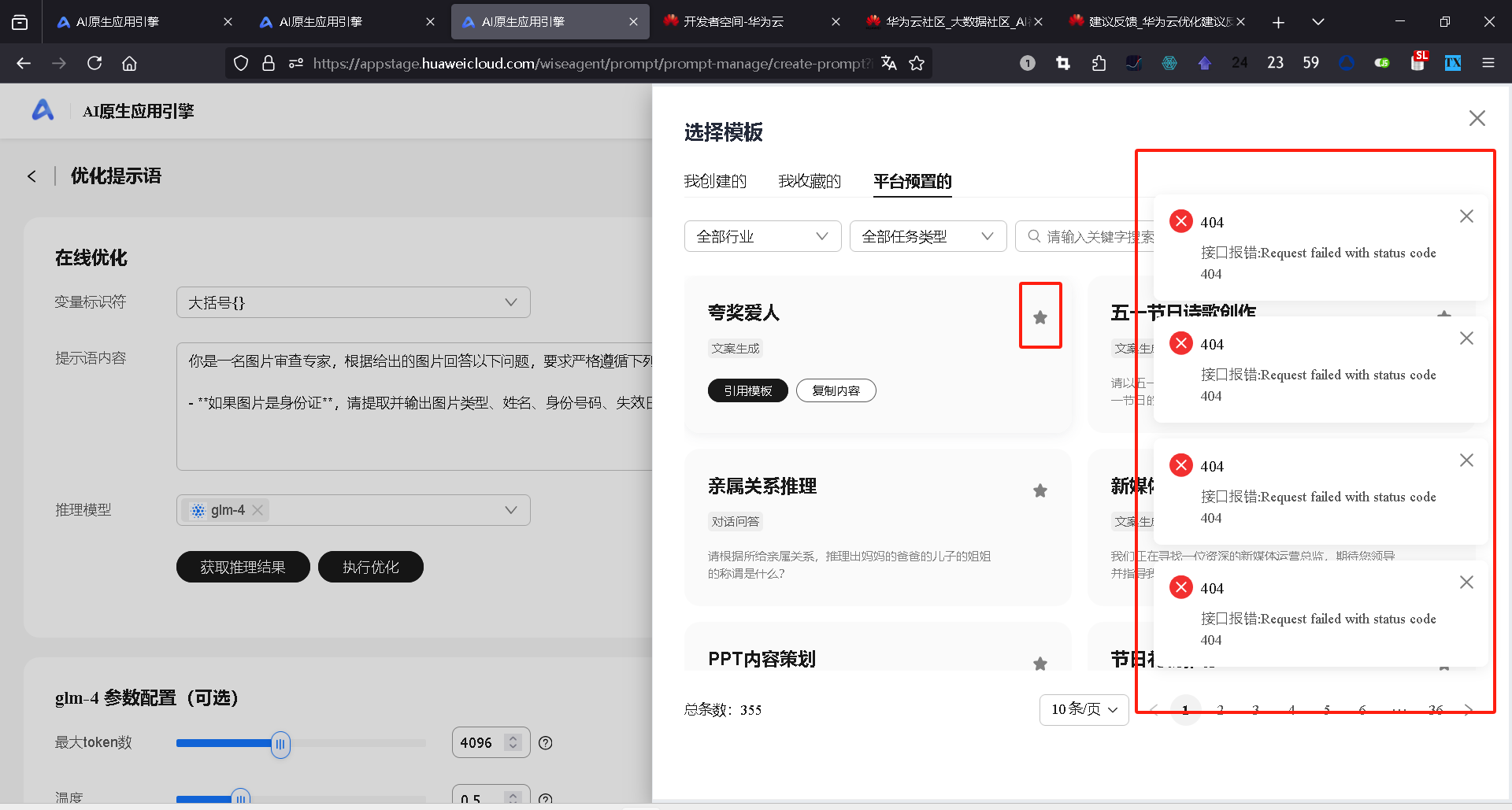
Task: Open a new browser tab
Action: tap(1278, 22)
